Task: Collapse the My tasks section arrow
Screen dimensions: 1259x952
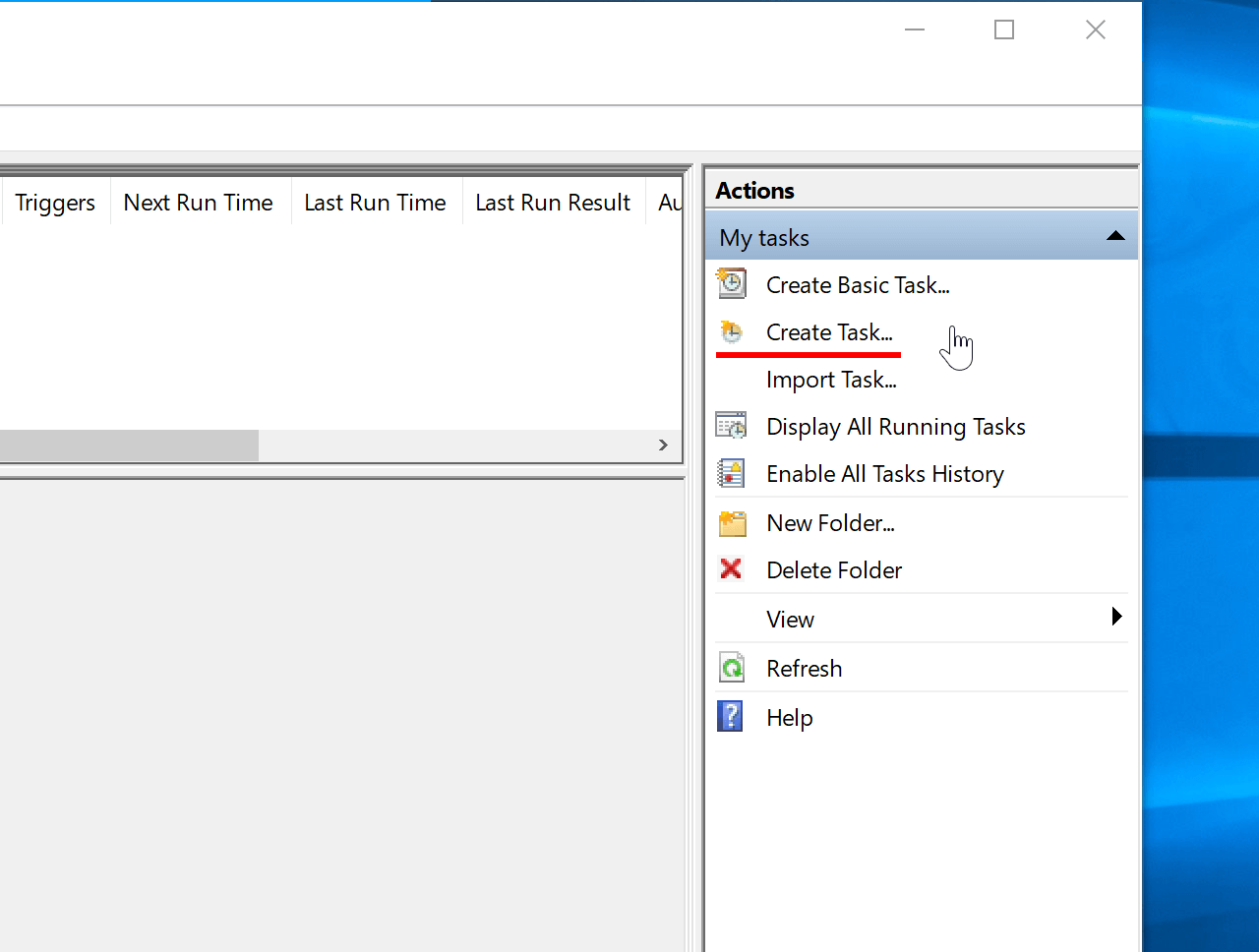Action: tap(1115, 237)
